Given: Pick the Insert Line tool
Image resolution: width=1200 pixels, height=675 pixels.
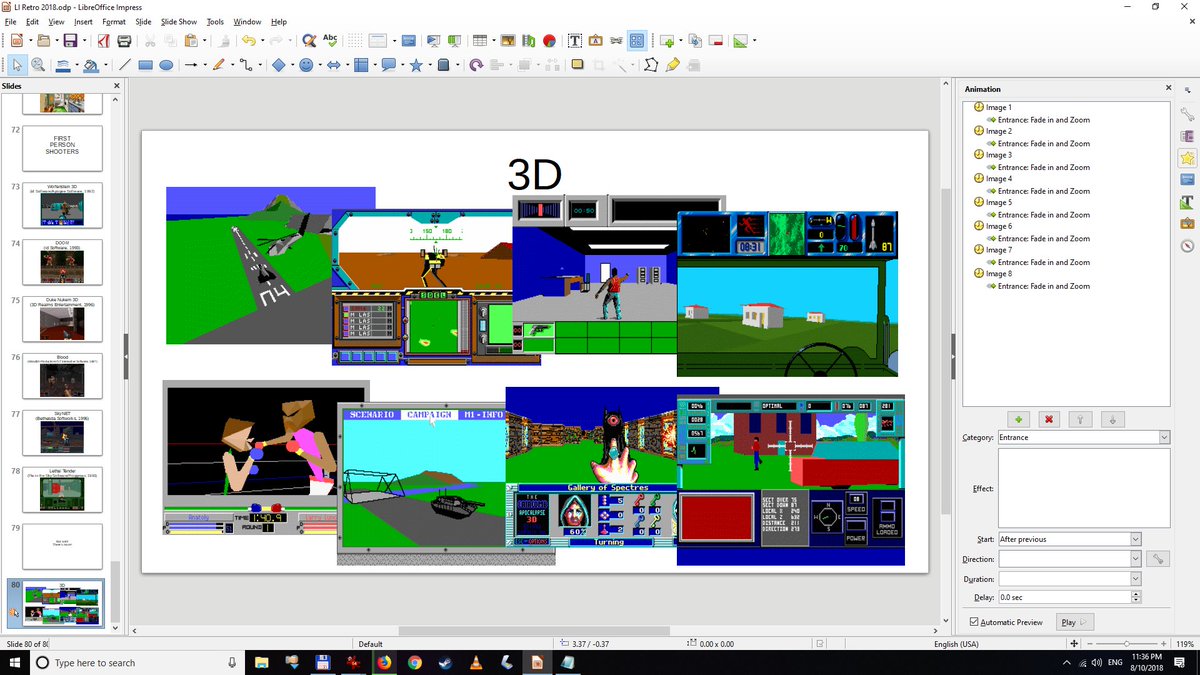Looking at the screenshot, I should tap(124, 65).
